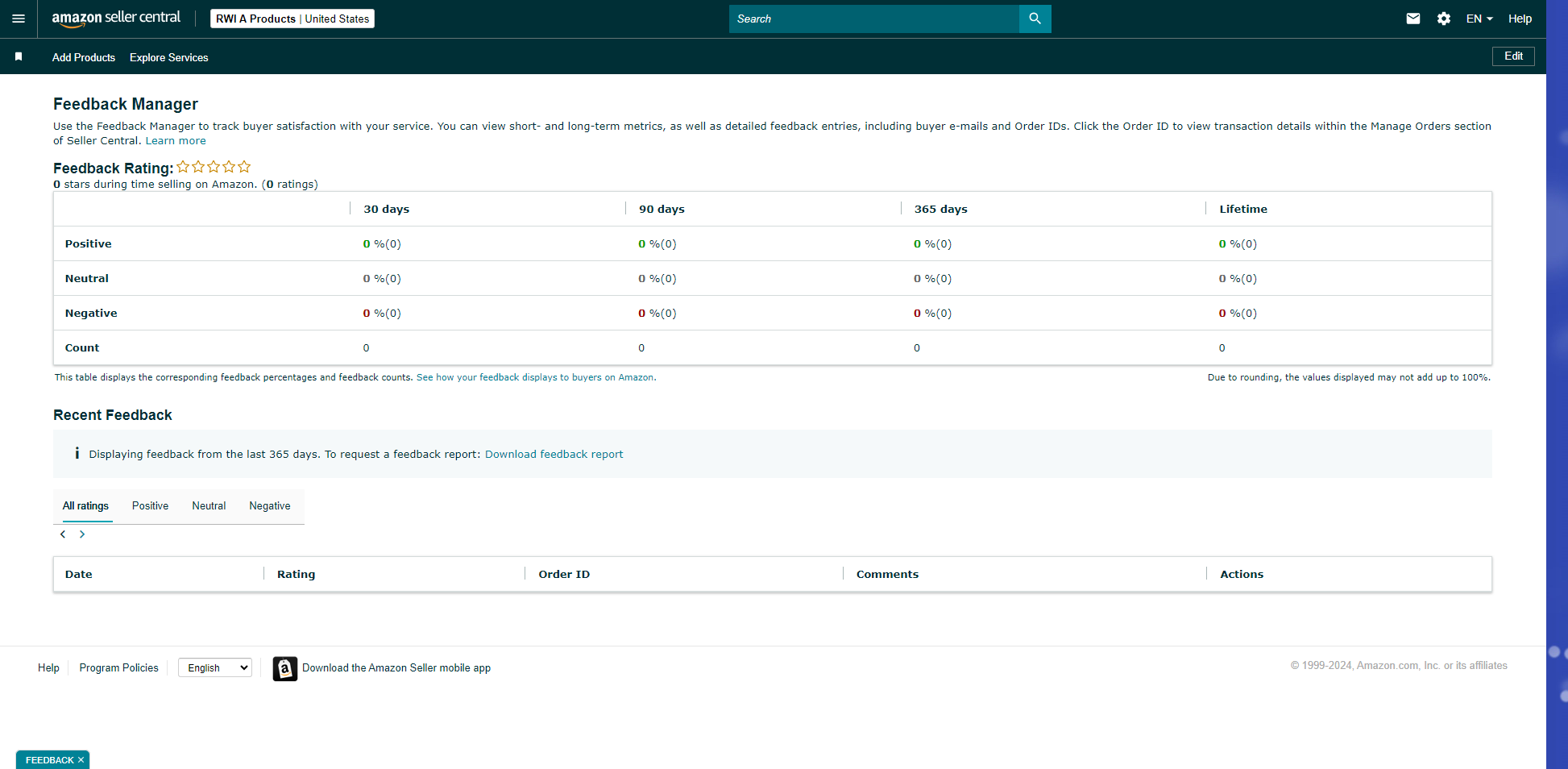Click the Lifetime Positive 0 %(0) value
Screen dimensions: 1568x769
[x=1238, y=244]
